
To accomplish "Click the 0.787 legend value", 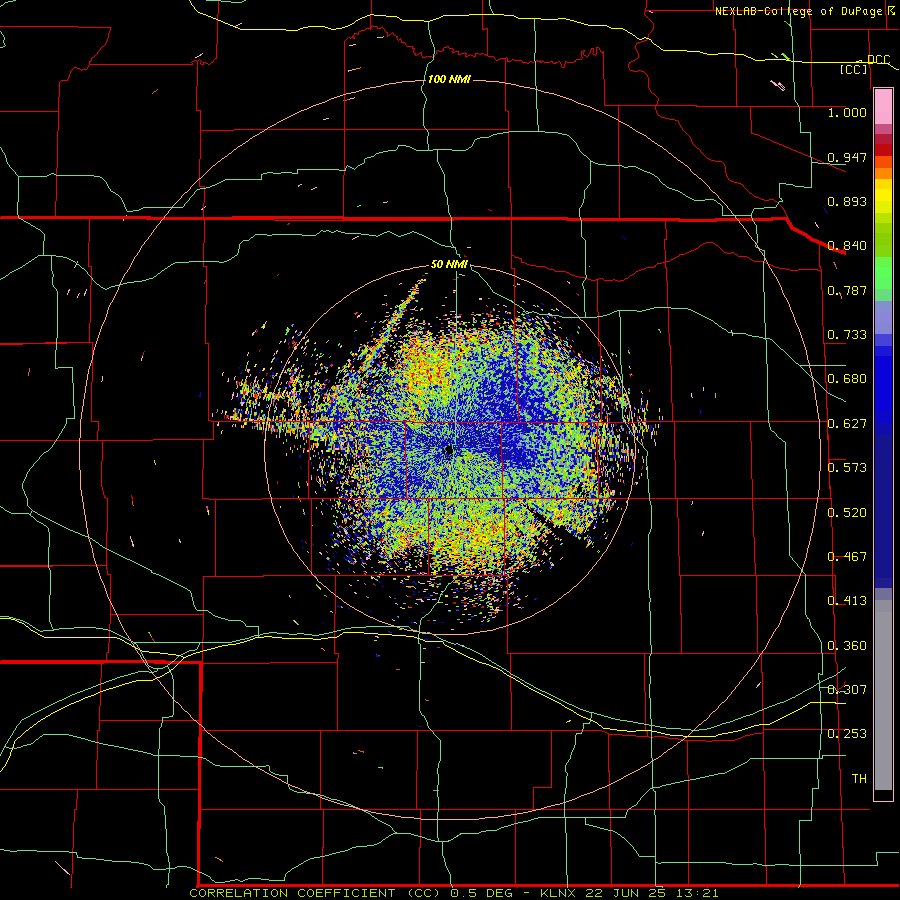I will coord(847,290).
